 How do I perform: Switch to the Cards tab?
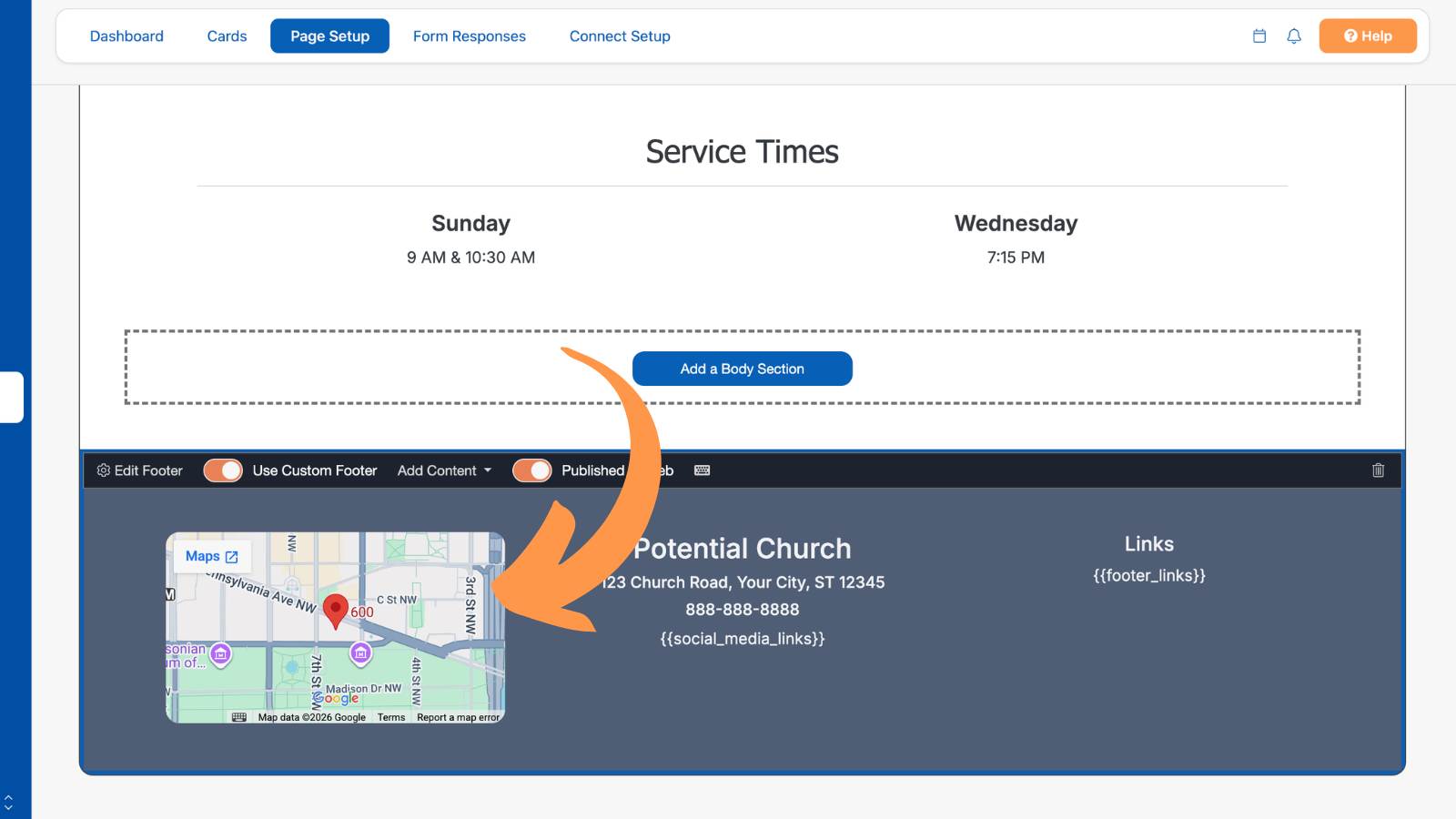227,36
